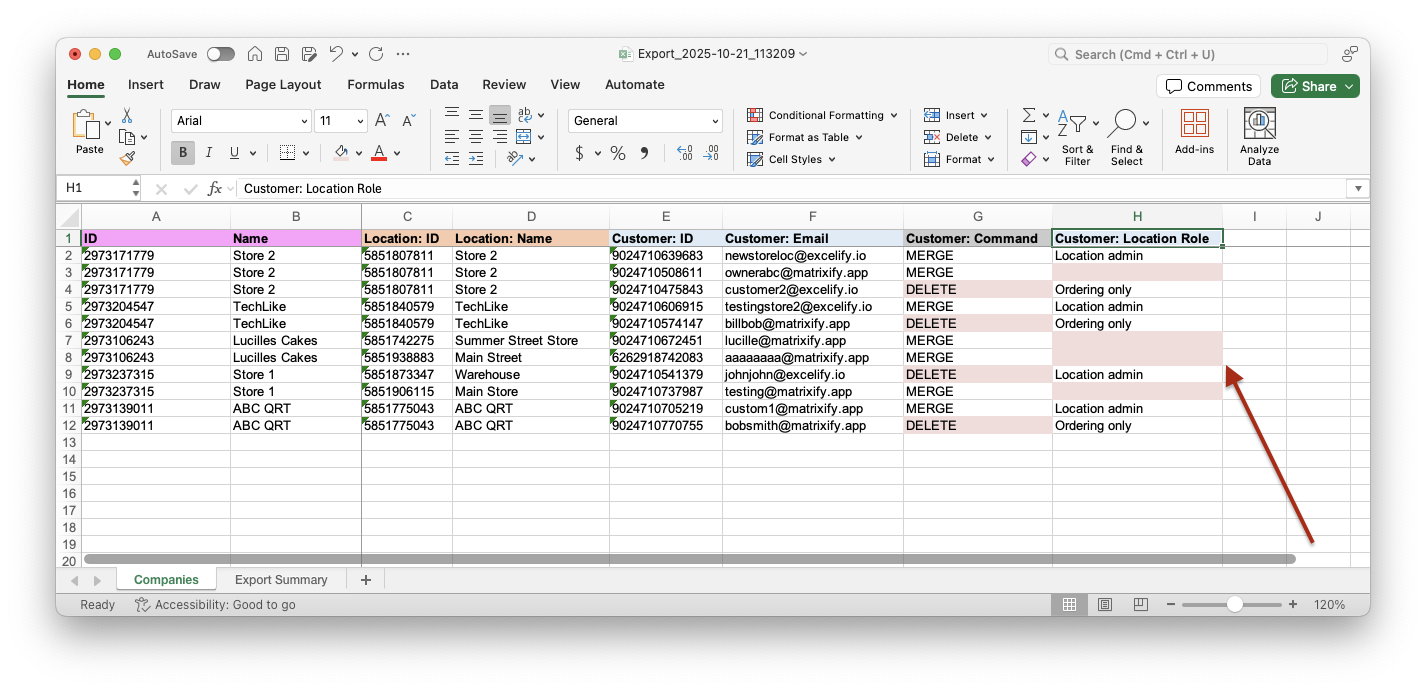Viewport: 1426px width, 690px height.
Task: Click the green Share button
Action: 1314,86
